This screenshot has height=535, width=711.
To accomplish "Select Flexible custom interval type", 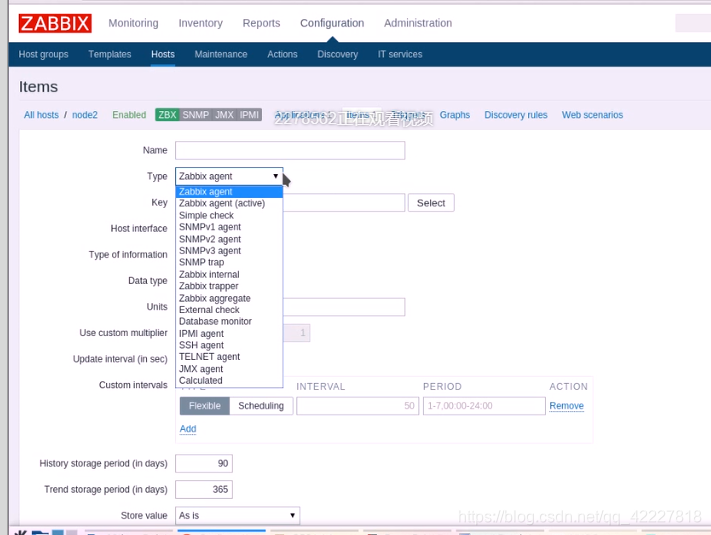I will (x=205, y=406).
